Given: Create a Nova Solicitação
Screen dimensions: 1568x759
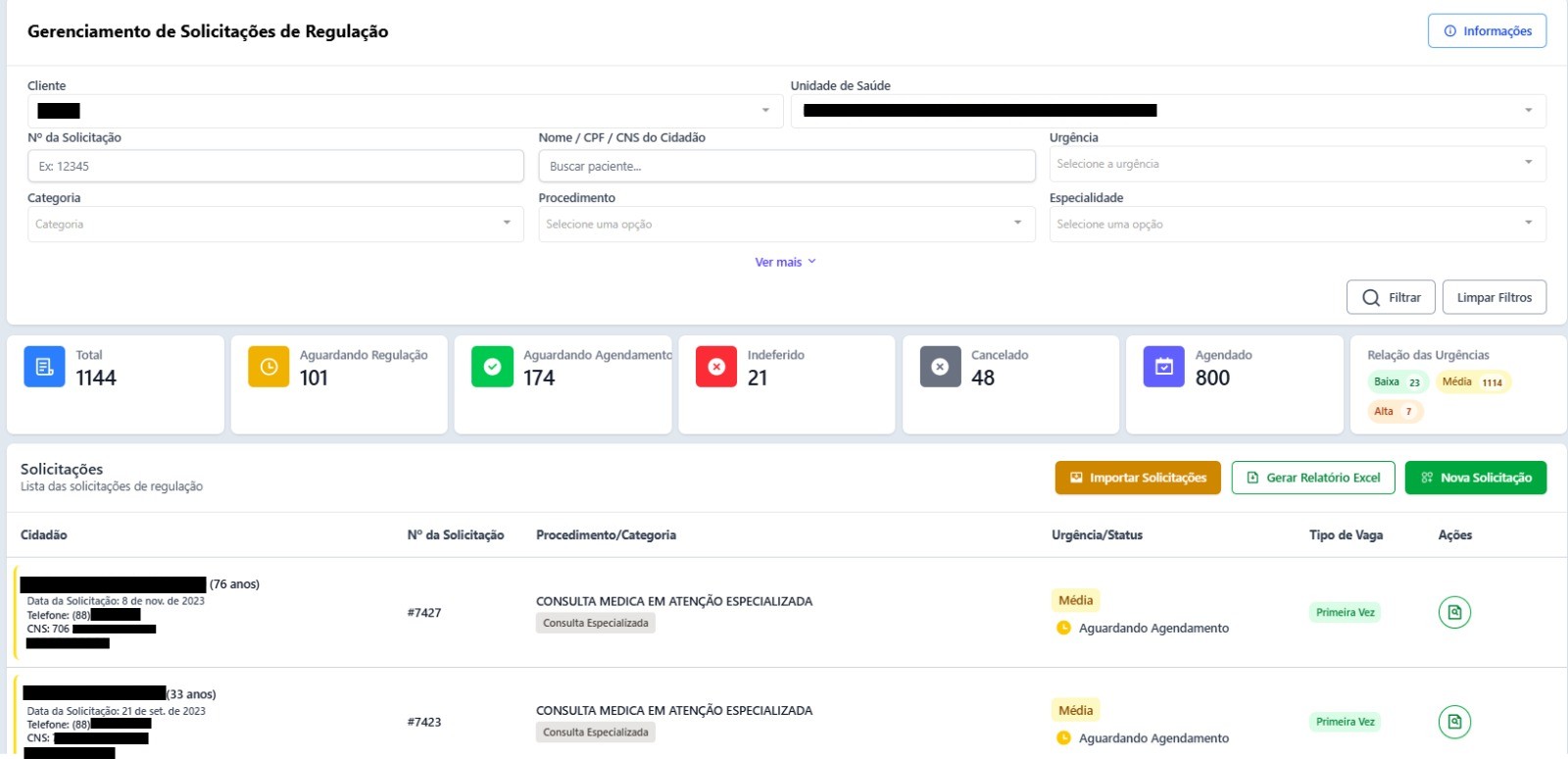Looking at the screenshot, I should tap(1476, 478).
